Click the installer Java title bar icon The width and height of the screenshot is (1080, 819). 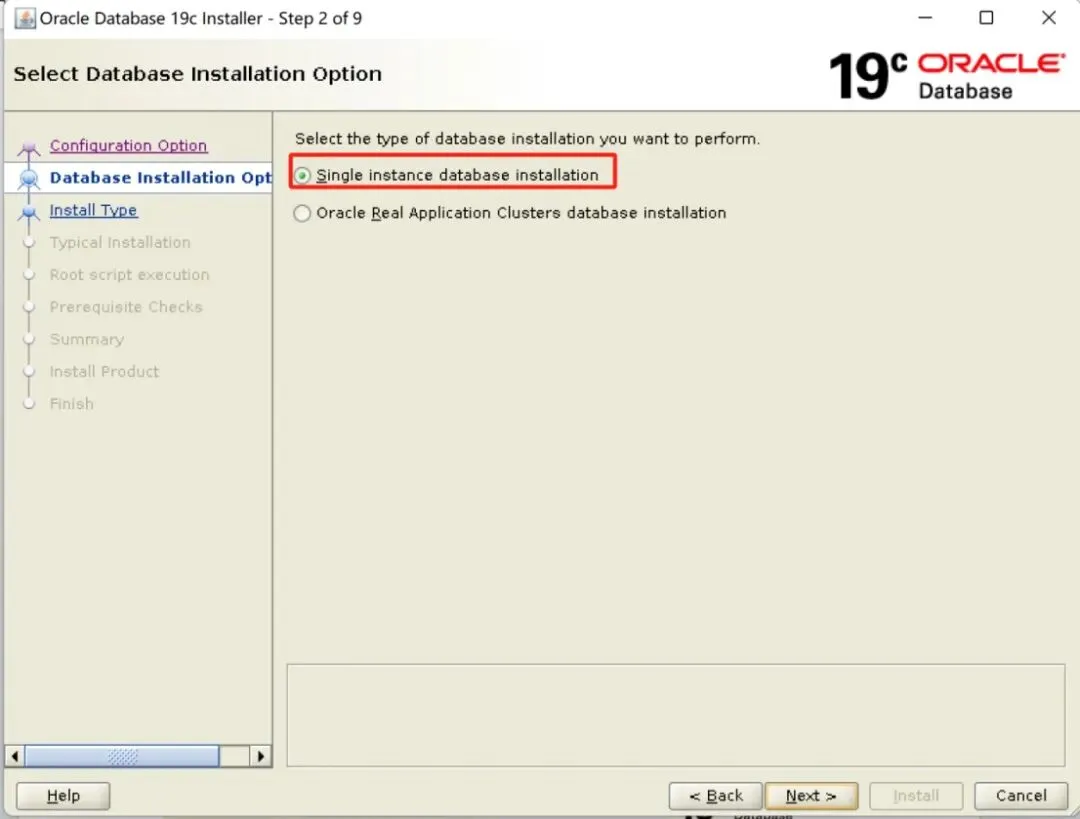tap(25, 18)
